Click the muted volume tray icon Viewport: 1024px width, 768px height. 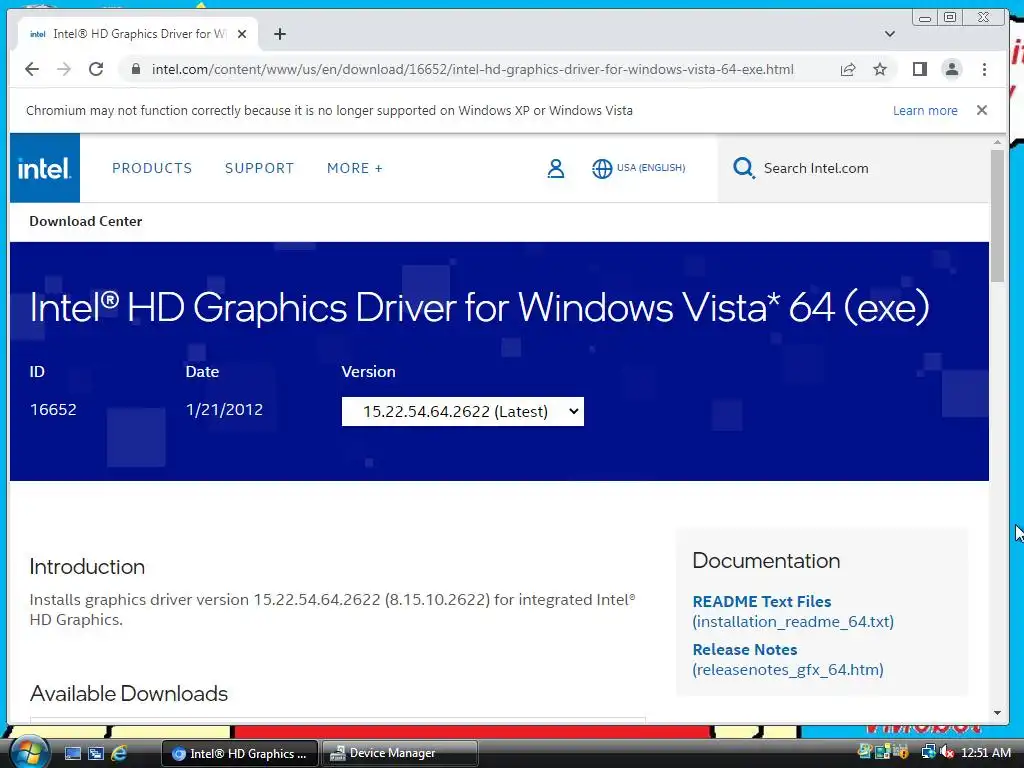pyautogui.click(x=948, y=753)
